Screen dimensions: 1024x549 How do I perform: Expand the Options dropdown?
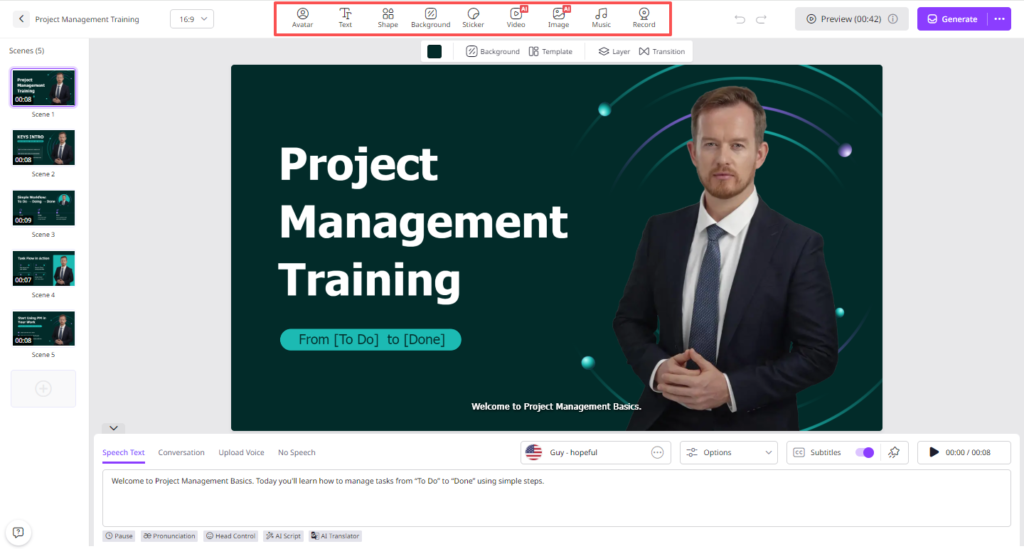coord(729,452)
